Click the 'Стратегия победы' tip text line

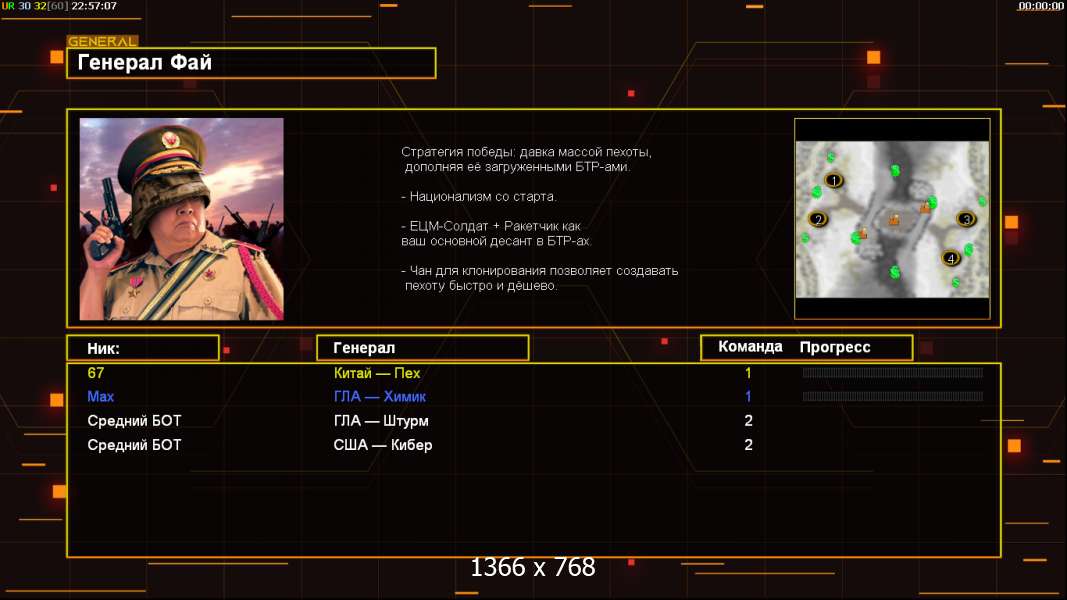(526, 152)
